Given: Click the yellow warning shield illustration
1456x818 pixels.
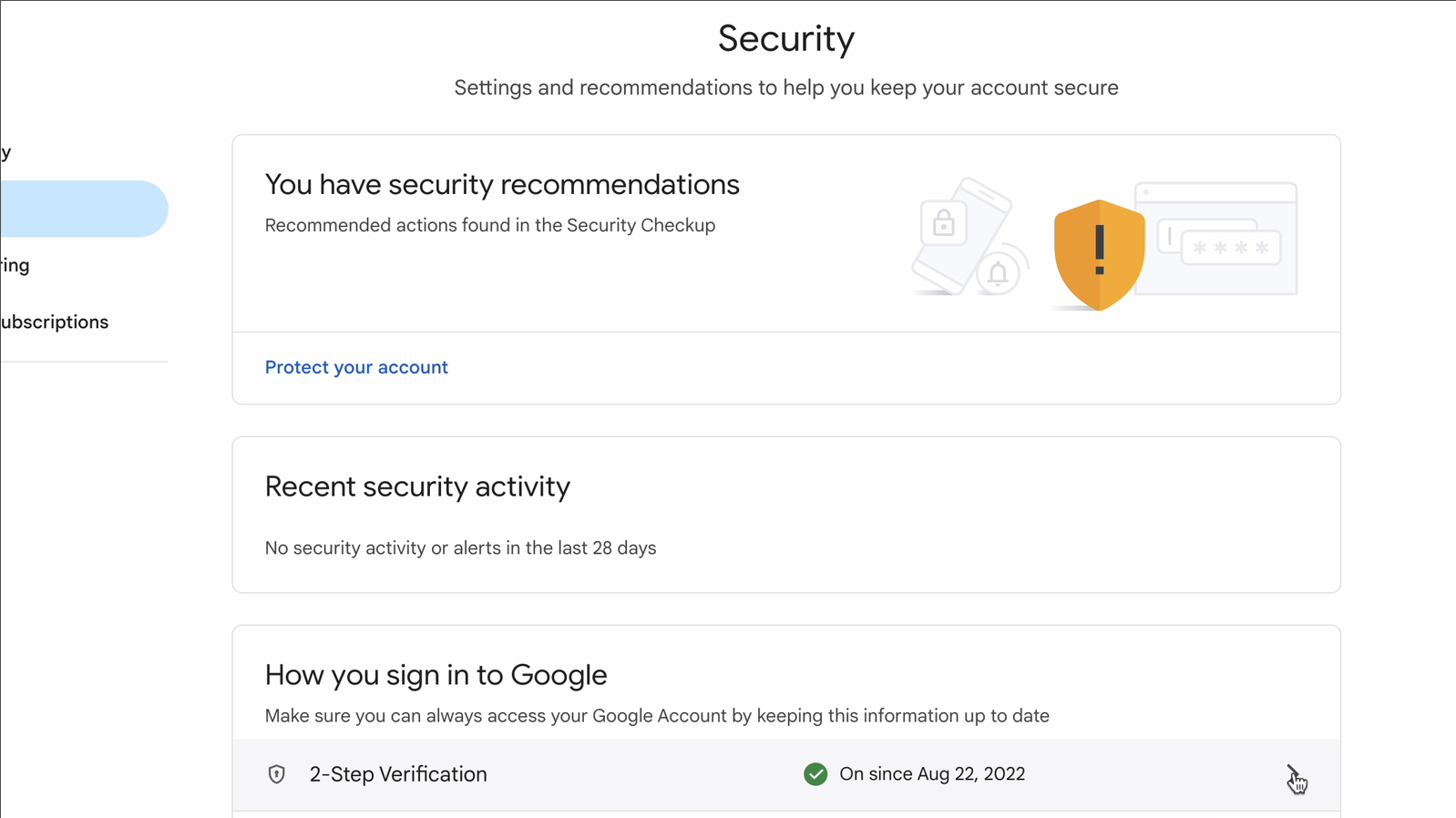Looking at the screenshot, I should coord(1099,255).
